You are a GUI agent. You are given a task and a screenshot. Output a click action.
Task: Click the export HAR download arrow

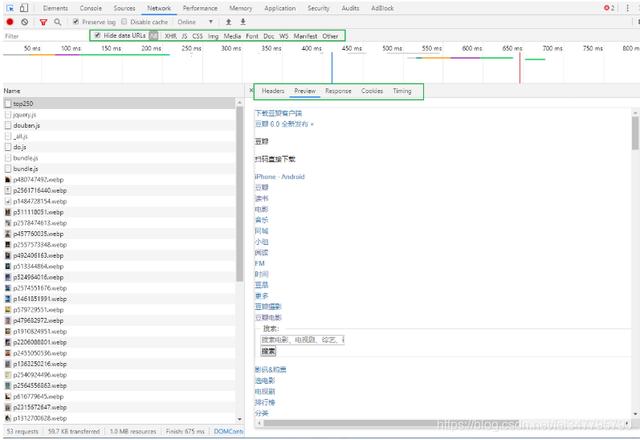tap(243, 21)
